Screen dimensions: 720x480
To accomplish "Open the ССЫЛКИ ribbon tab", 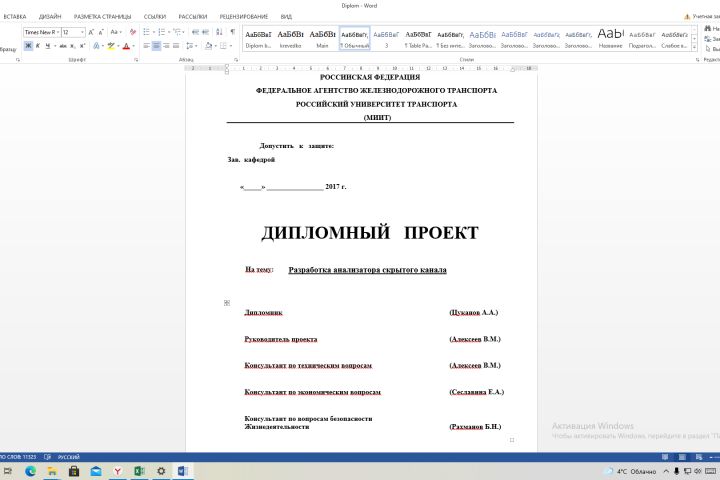I will (155, 17).
